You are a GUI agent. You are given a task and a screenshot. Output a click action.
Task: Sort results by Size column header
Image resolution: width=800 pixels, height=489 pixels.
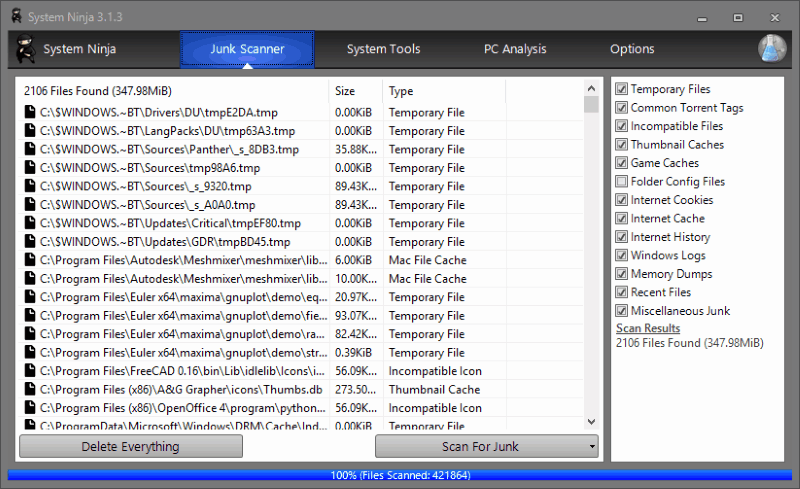[356, 91]
